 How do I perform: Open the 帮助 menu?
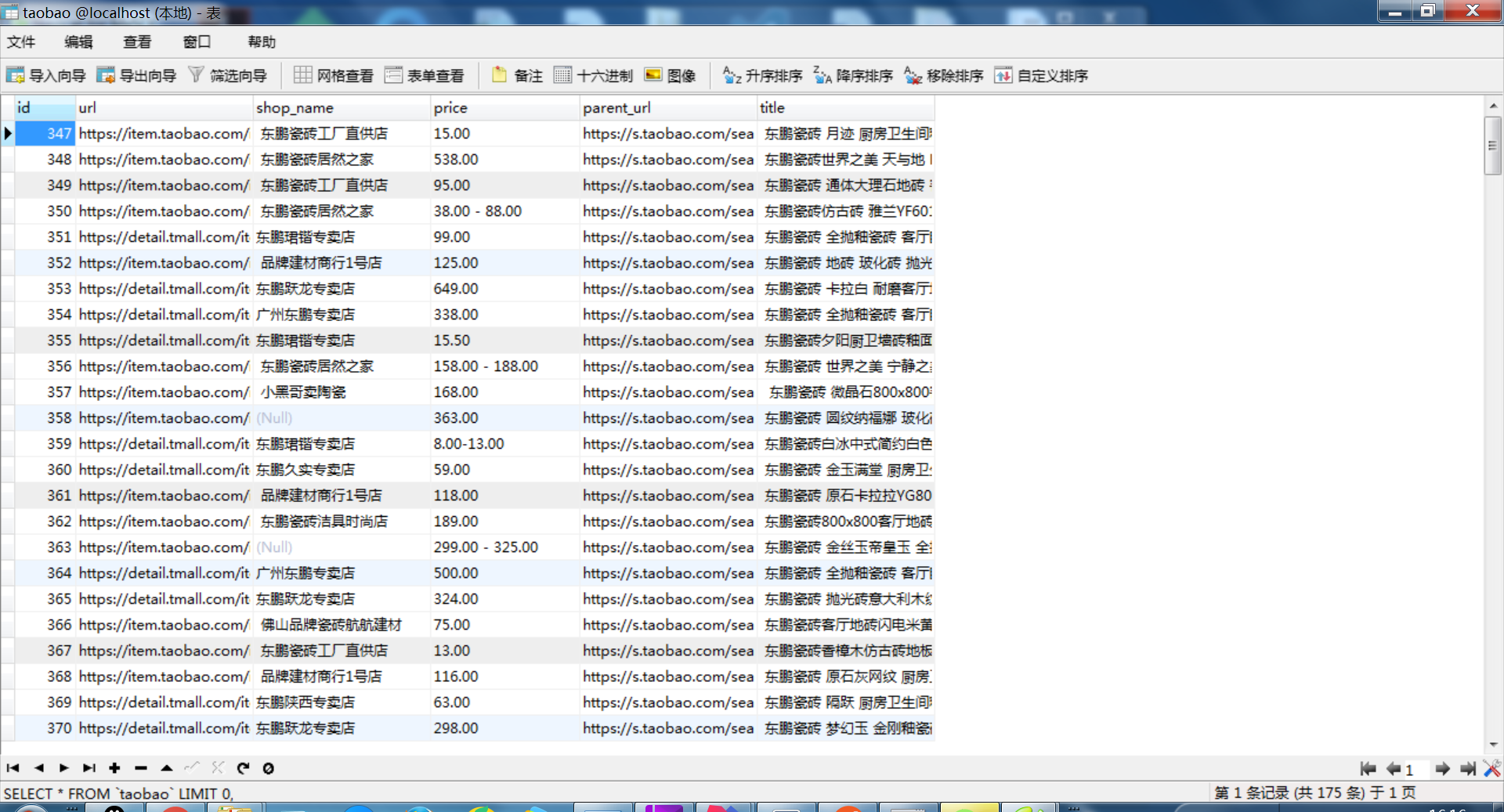click(262, 42)
